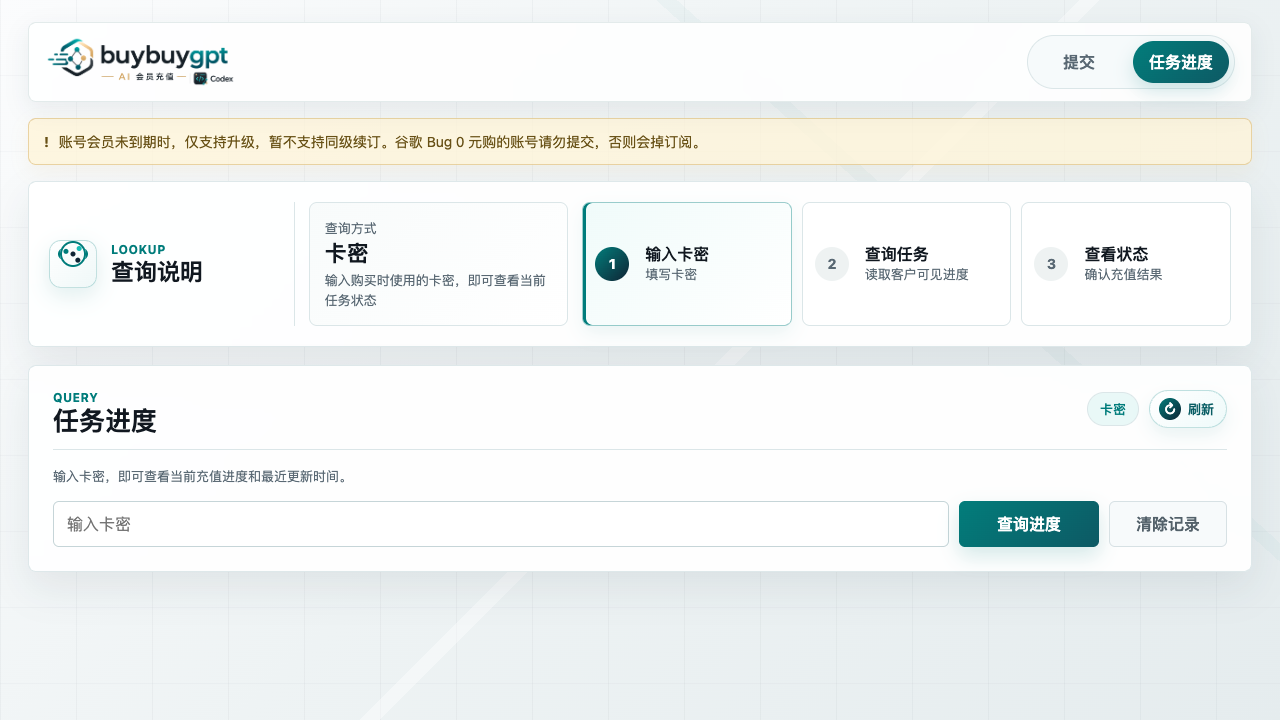Image resolution: width=1280 pixels, height=720 pixels.
Task: Switch to the 提交 tab
Action: 1079,62
